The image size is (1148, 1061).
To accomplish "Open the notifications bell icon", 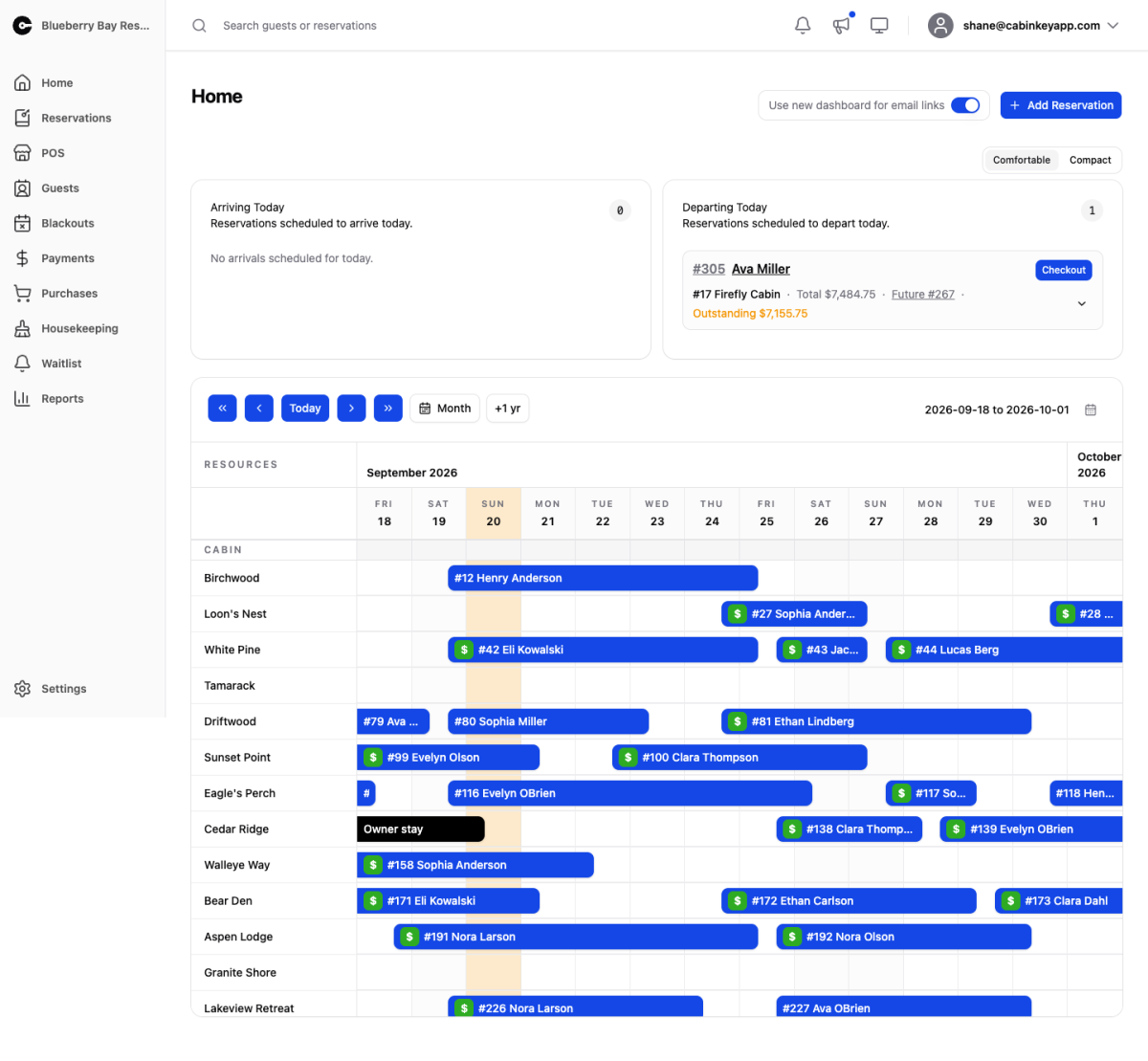I will pos(803,26).
